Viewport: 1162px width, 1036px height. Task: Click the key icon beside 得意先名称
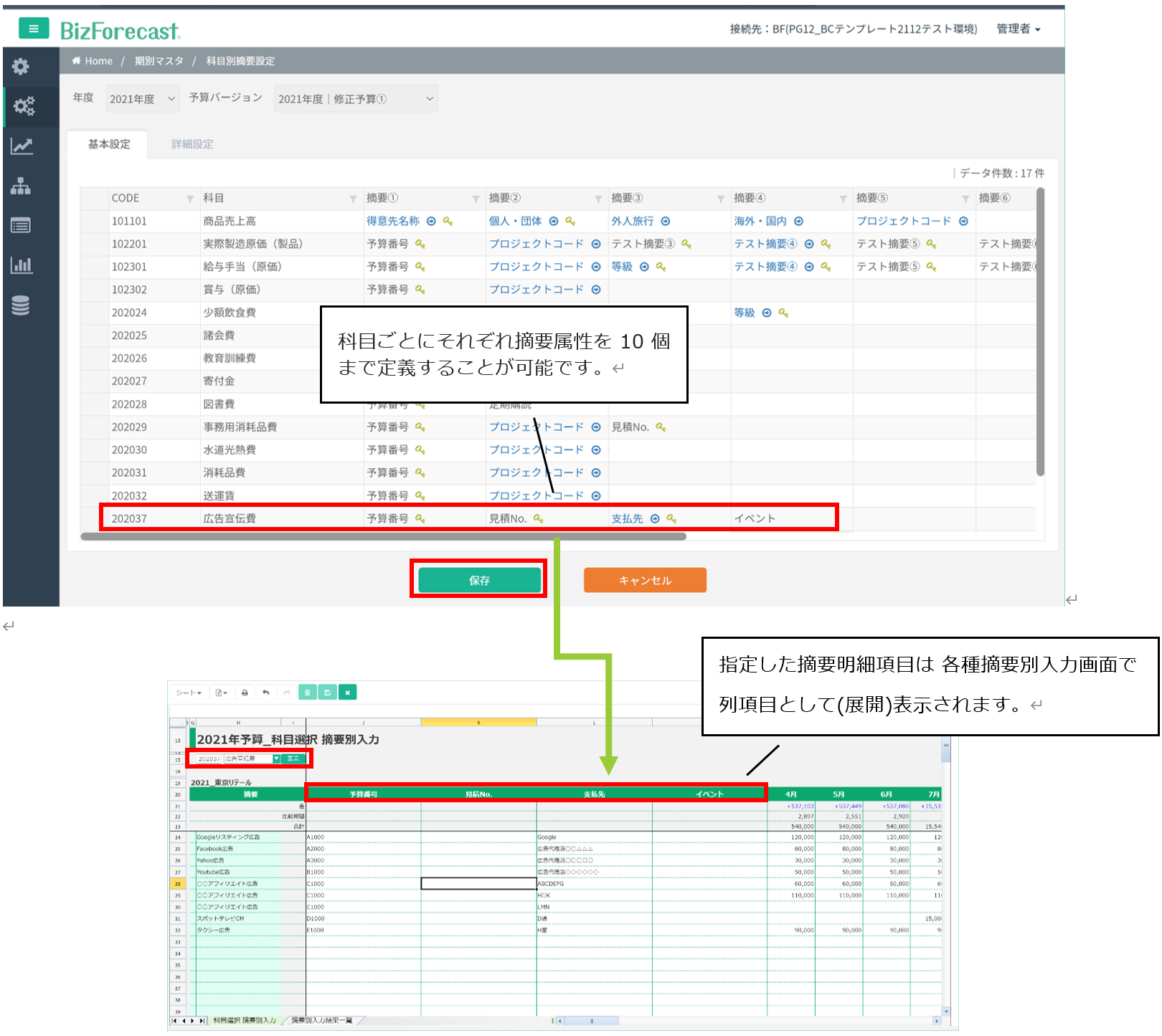(x=448, y=222)
